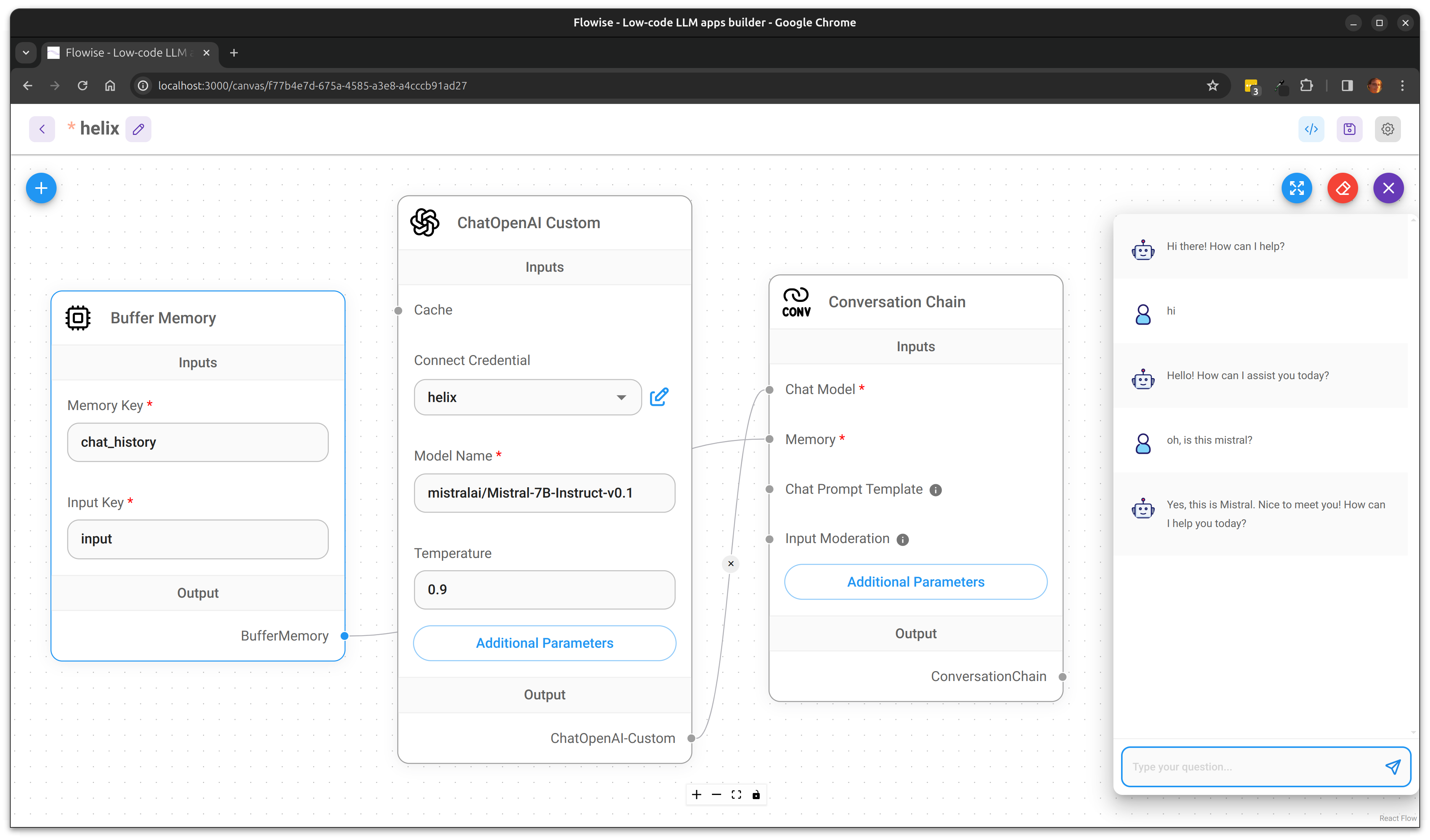
Task: Bookmark this page with star icon
Action: click(1213, 86)
